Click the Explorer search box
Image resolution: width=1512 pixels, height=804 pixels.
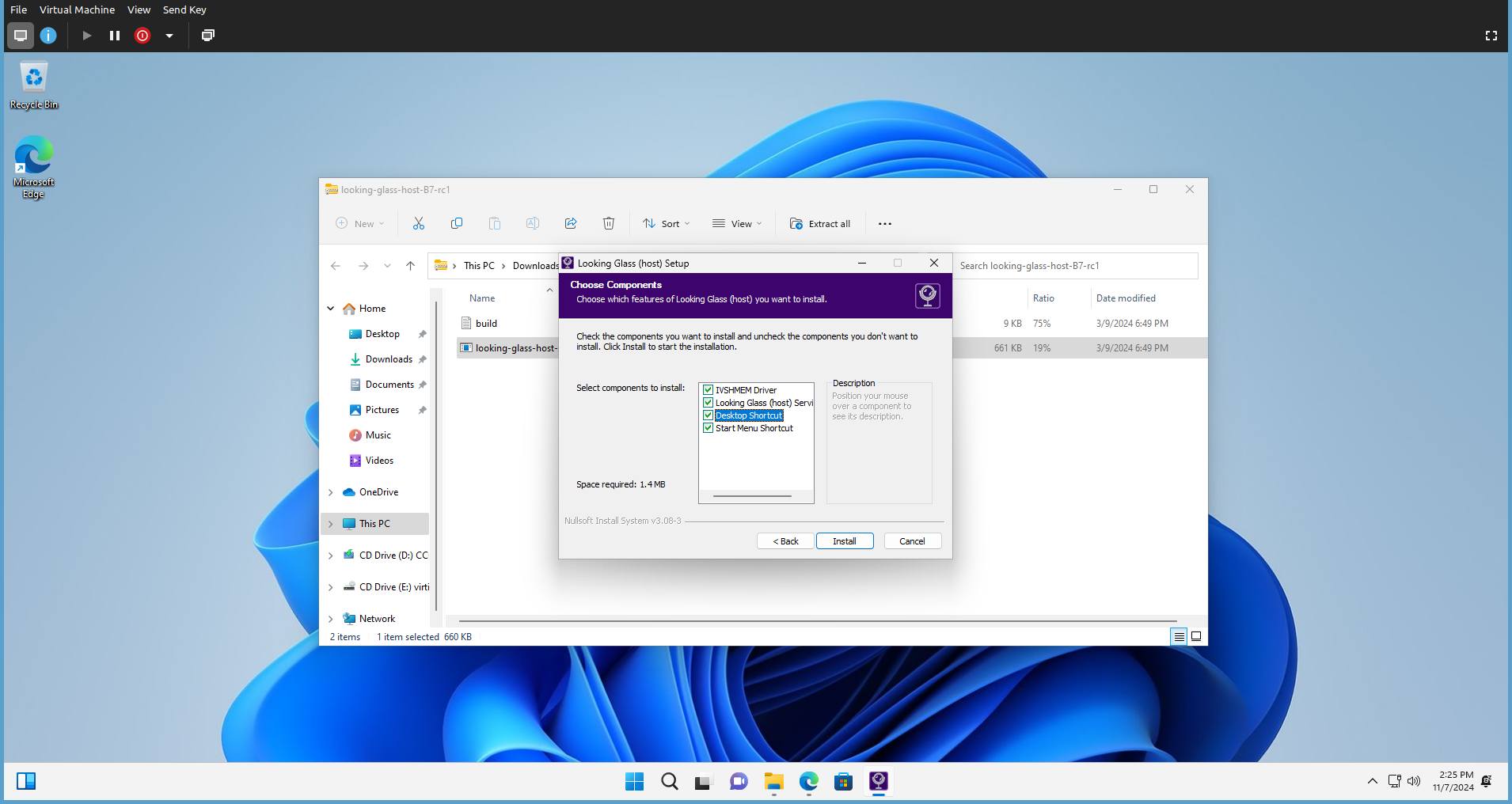tap(1074, 266)
